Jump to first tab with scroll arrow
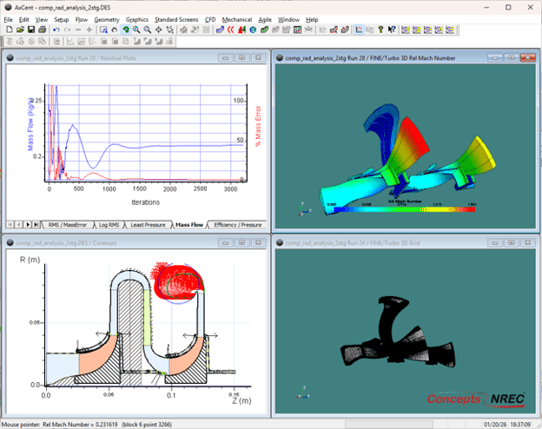Image resolution: width=542 pixels, height=429 pixels. 10,225
